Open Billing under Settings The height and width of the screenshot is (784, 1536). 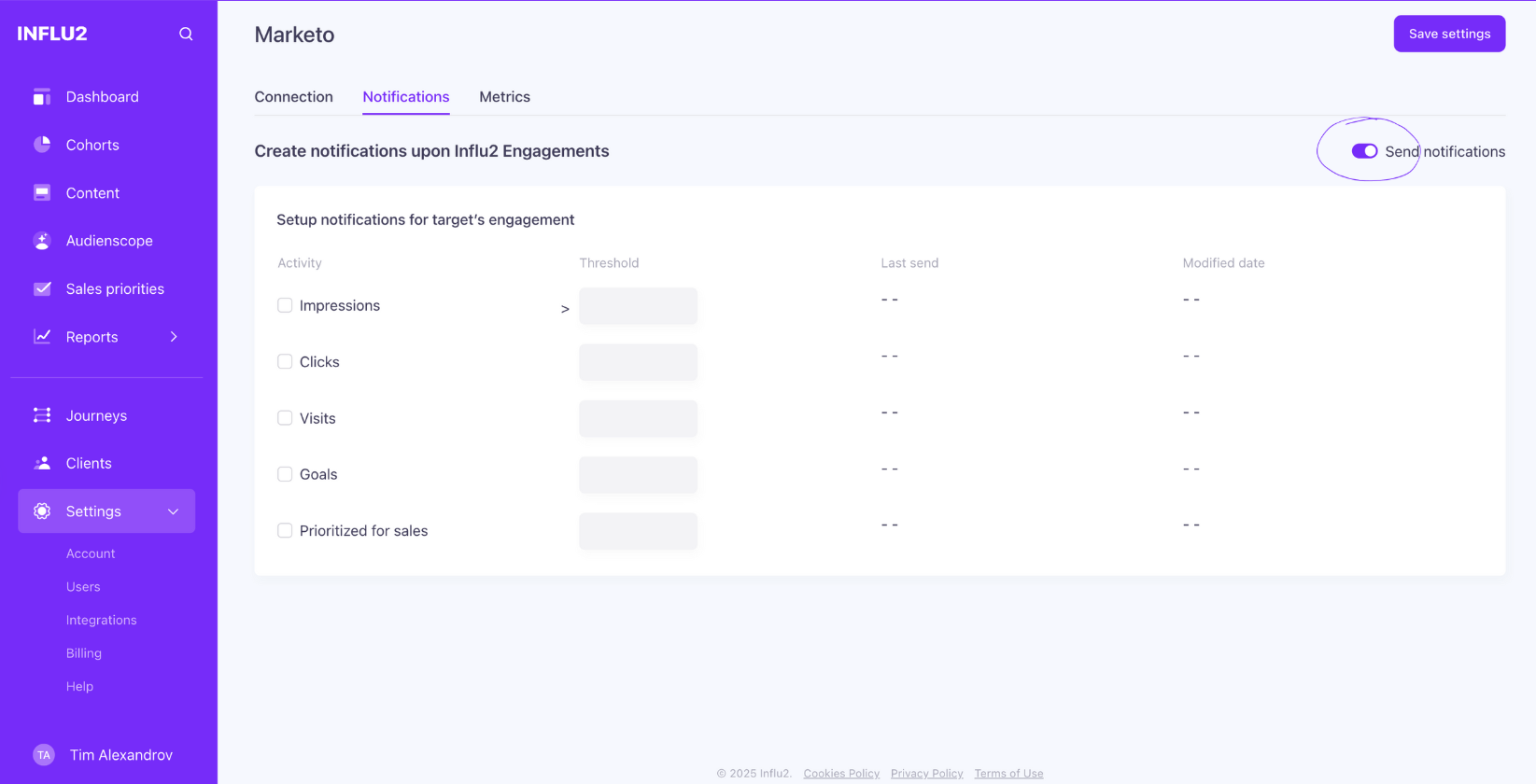[84, 653]
